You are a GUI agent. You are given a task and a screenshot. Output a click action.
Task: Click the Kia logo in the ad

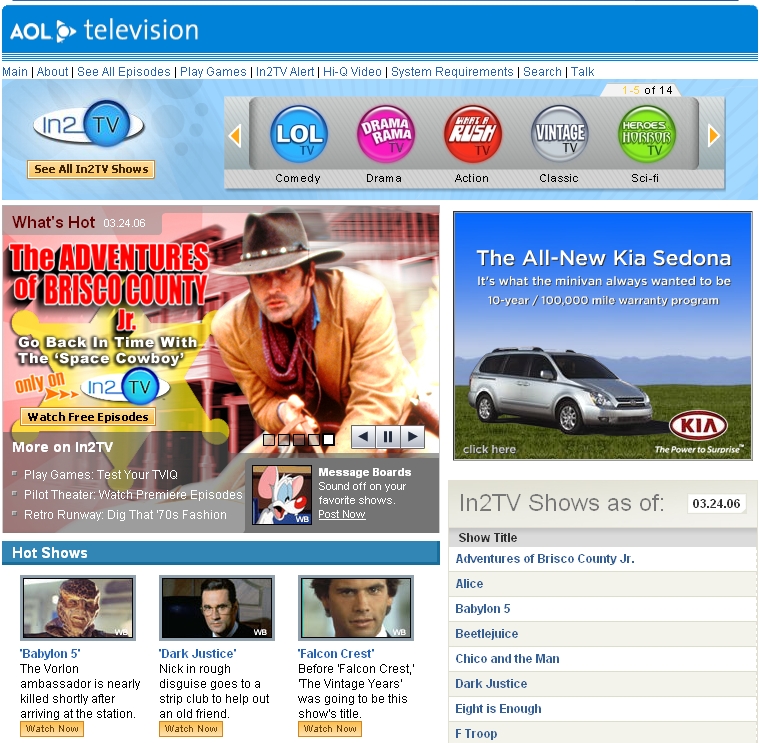[x=698, y=426]
